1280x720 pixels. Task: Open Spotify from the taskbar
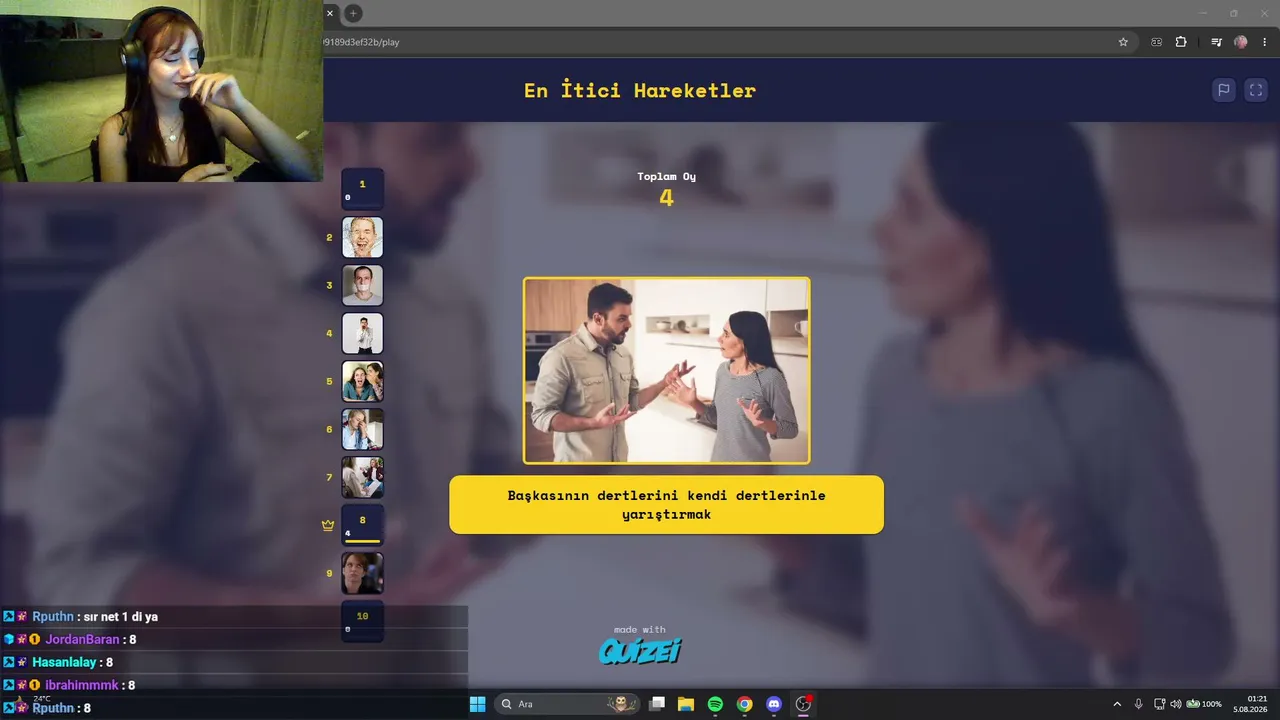pos(715,704)
